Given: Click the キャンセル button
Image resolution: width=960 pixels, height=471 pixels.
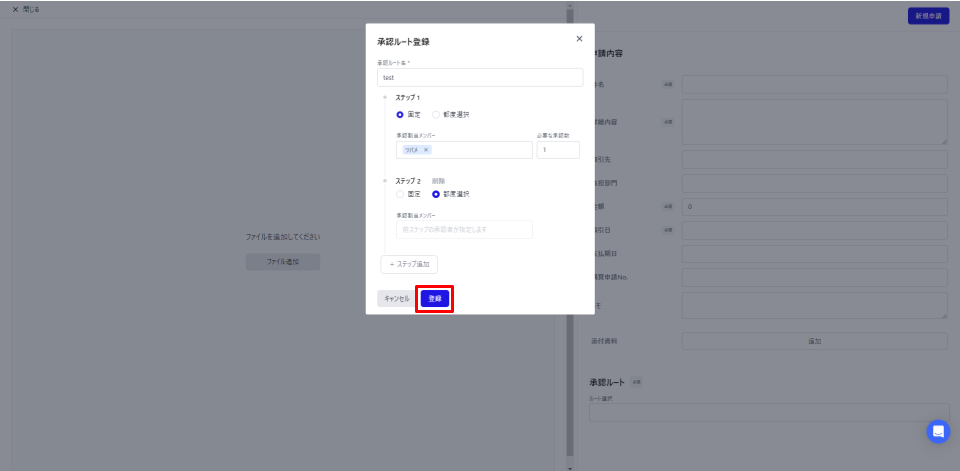Looking at the screenshot, I should (397, 299).
